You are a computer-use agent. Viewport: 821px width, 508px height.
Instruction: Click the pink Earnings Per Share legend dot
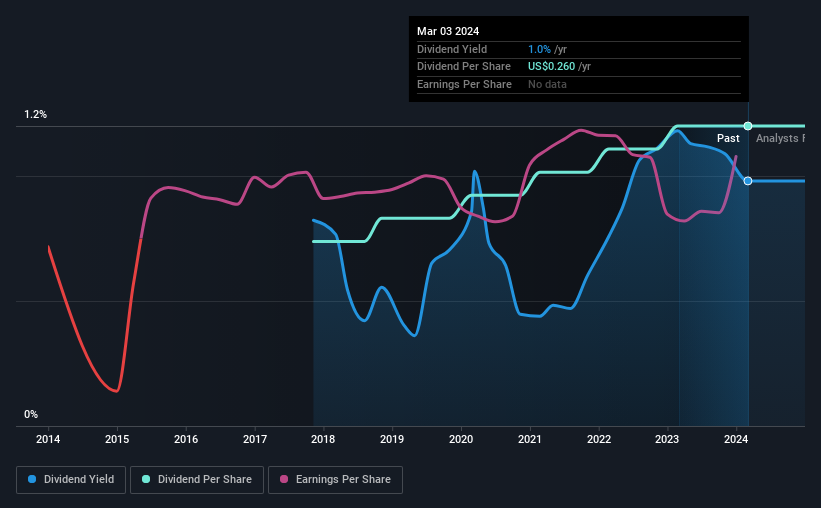[284, 479]
